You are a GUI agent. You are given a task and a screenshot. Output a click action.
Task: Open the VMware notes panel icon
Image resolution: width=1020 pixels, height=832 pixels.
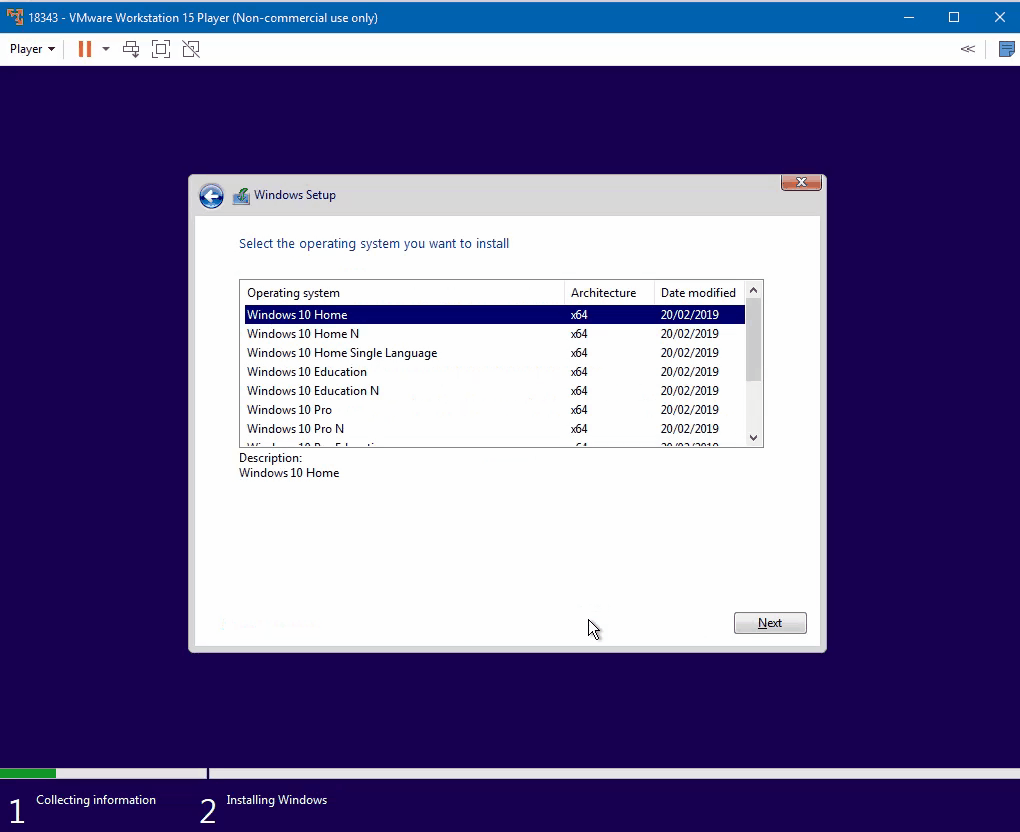coord(1006,49)
